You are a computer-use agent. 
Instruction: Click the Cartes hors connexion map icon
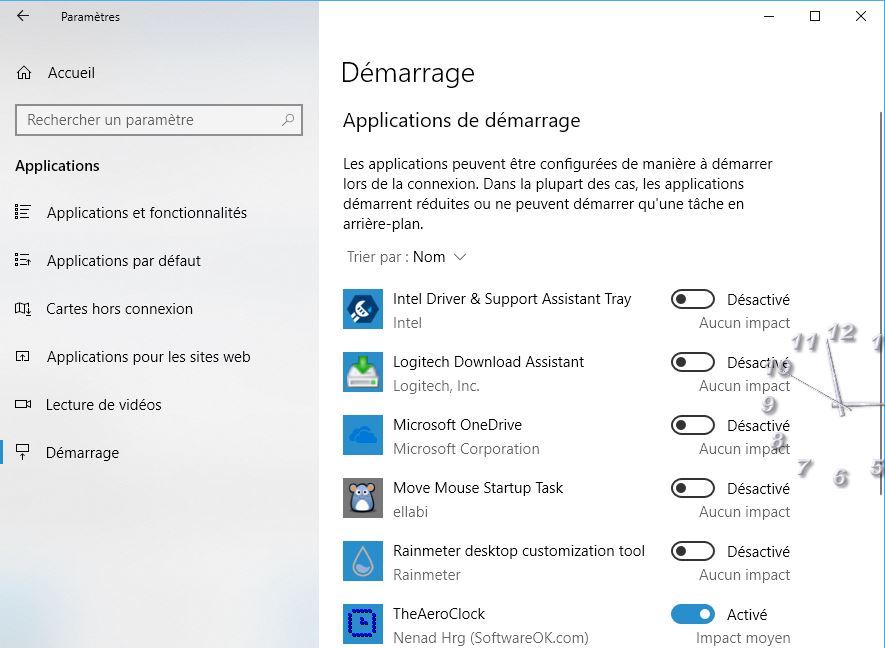click(x=23, y=309)
